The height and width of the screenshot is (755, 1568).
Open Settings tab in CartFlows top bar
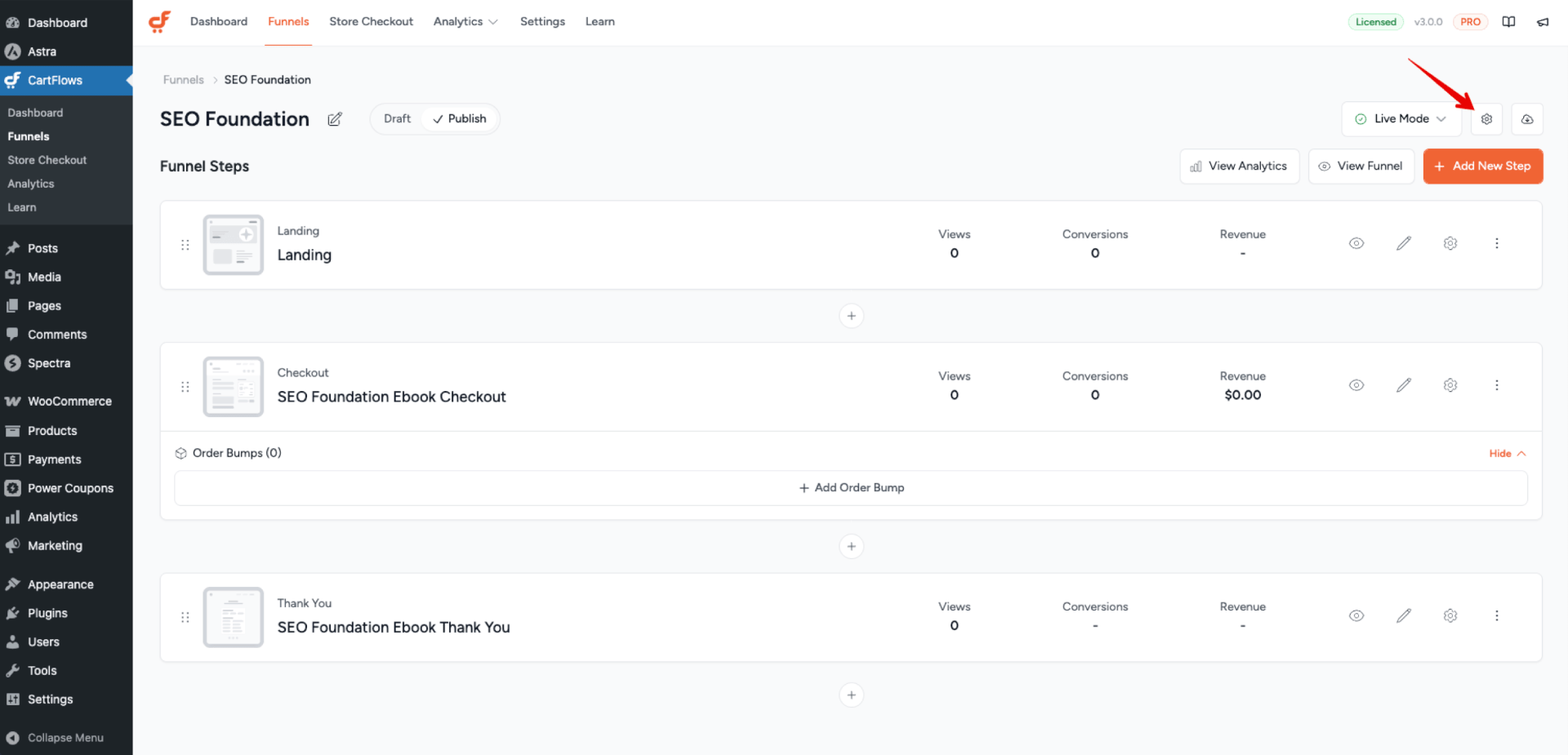point(542,22)
